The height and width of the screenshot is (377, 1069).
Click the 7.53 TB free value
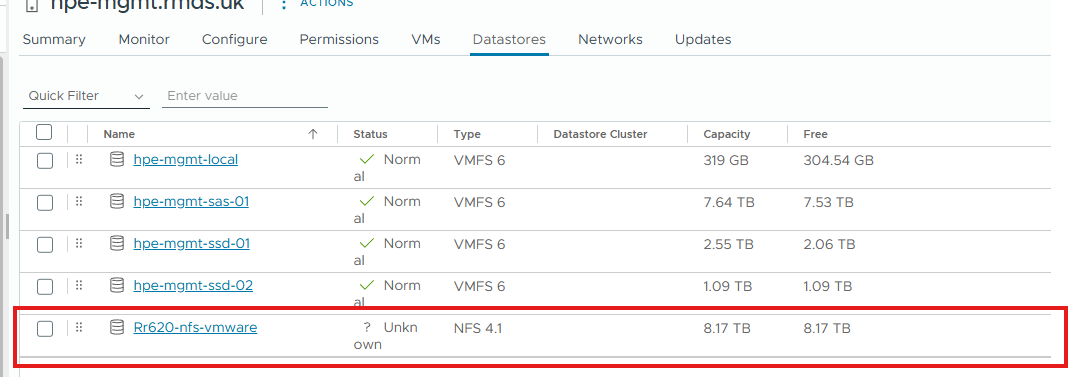(x=828, y=202)
